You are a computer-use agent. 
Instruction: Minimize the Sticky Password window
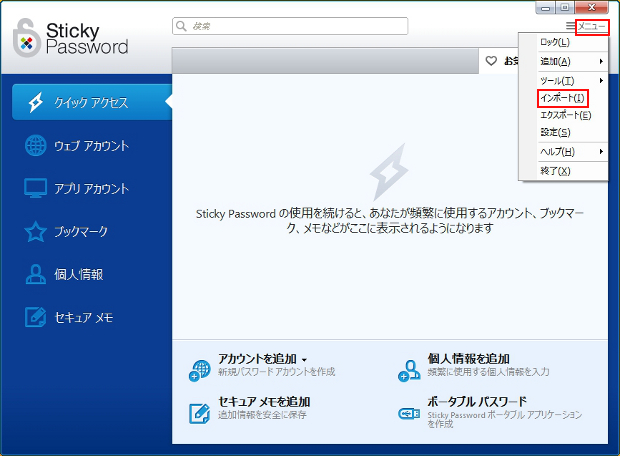(x=546, y=8)
